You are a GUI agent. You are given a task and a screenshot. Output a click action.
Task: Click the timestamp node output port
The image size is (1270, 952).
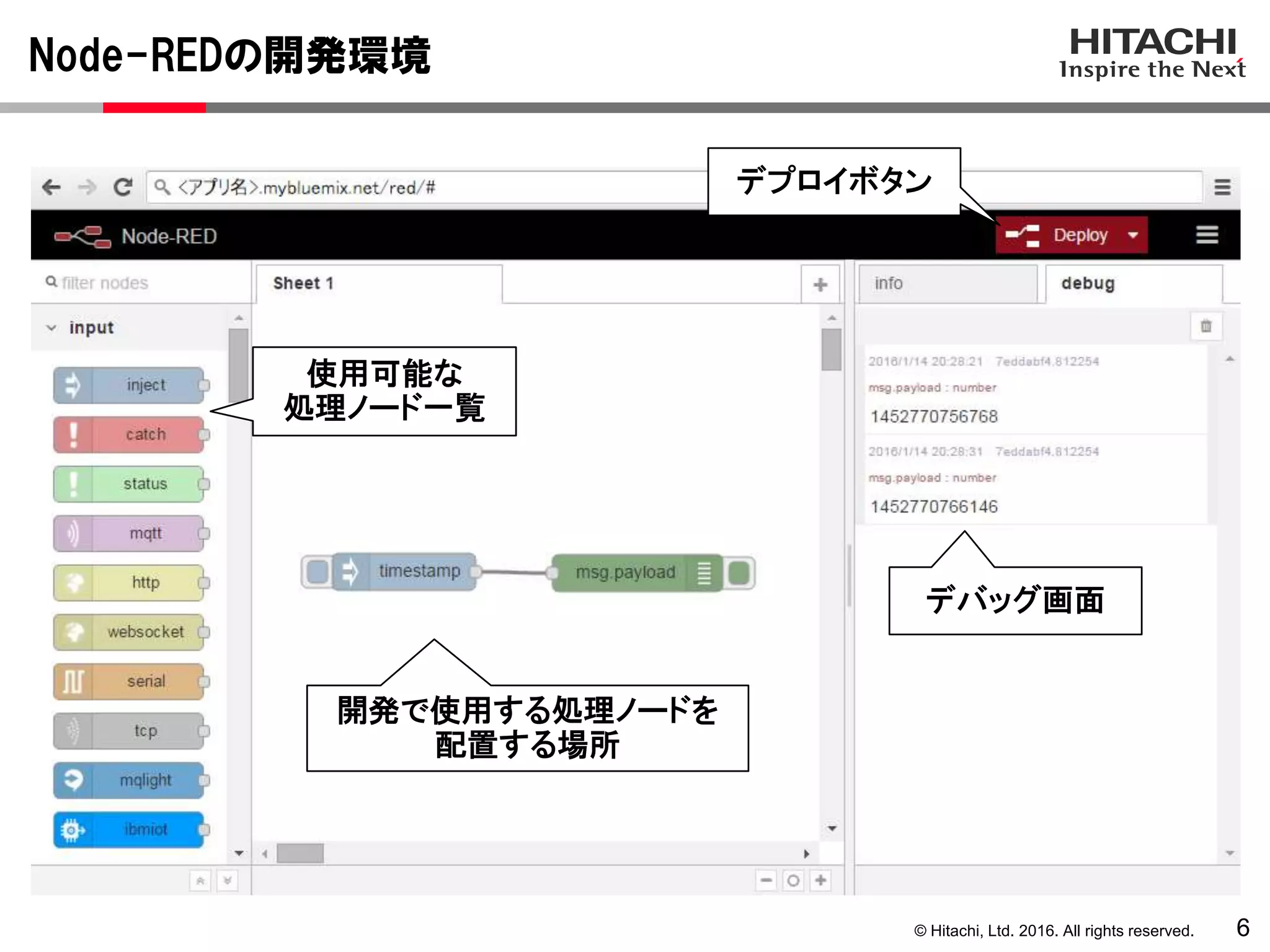476,571
